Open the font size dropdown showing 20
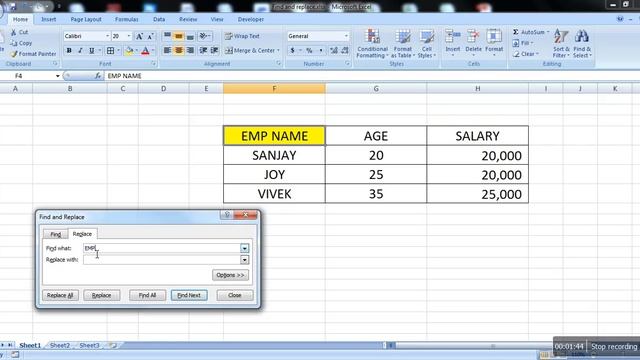640x360 pixels. (x=129, y=36)
